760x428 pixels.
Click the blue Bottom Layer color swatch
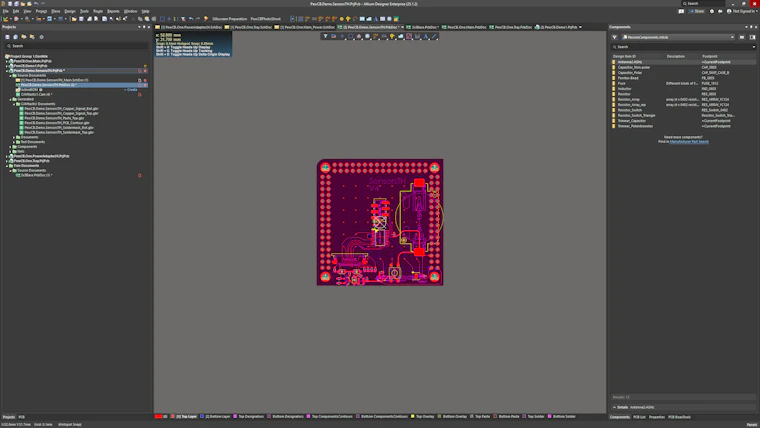point(202,416)
